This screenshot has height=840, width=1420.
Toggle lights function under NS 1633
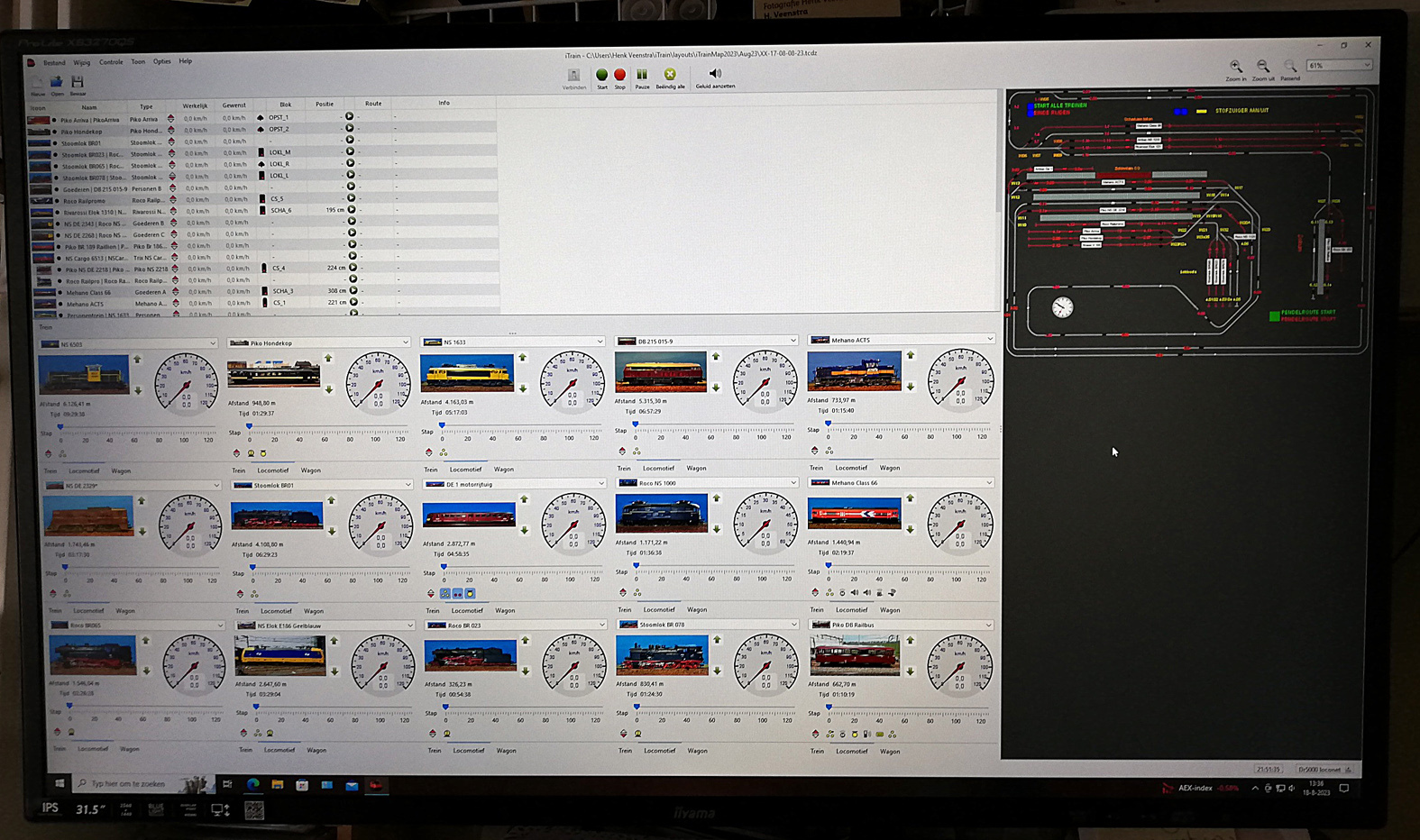coord(443,452)
